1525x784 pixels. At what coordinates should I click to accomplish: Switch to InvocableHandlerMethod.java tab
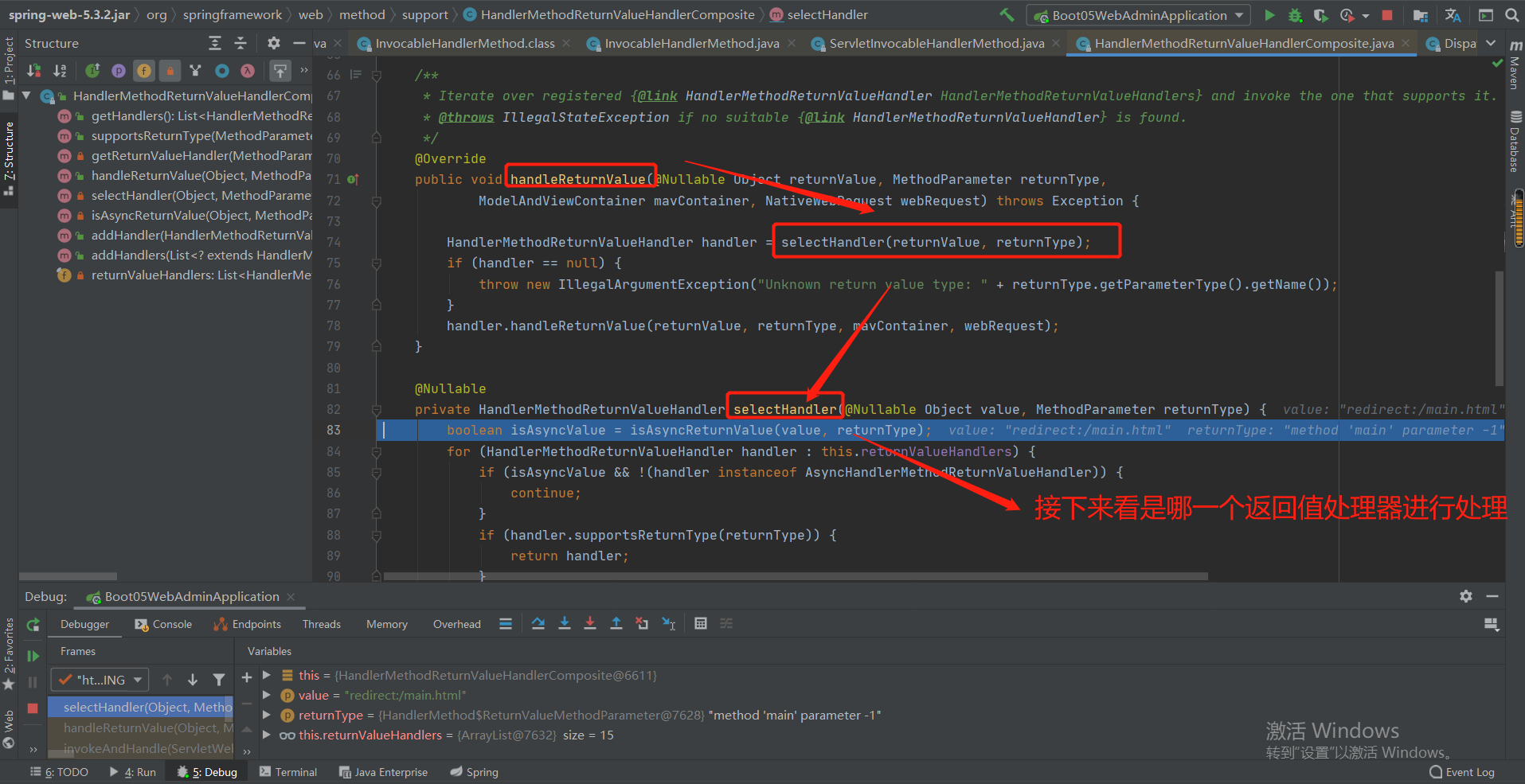(691, 43)
